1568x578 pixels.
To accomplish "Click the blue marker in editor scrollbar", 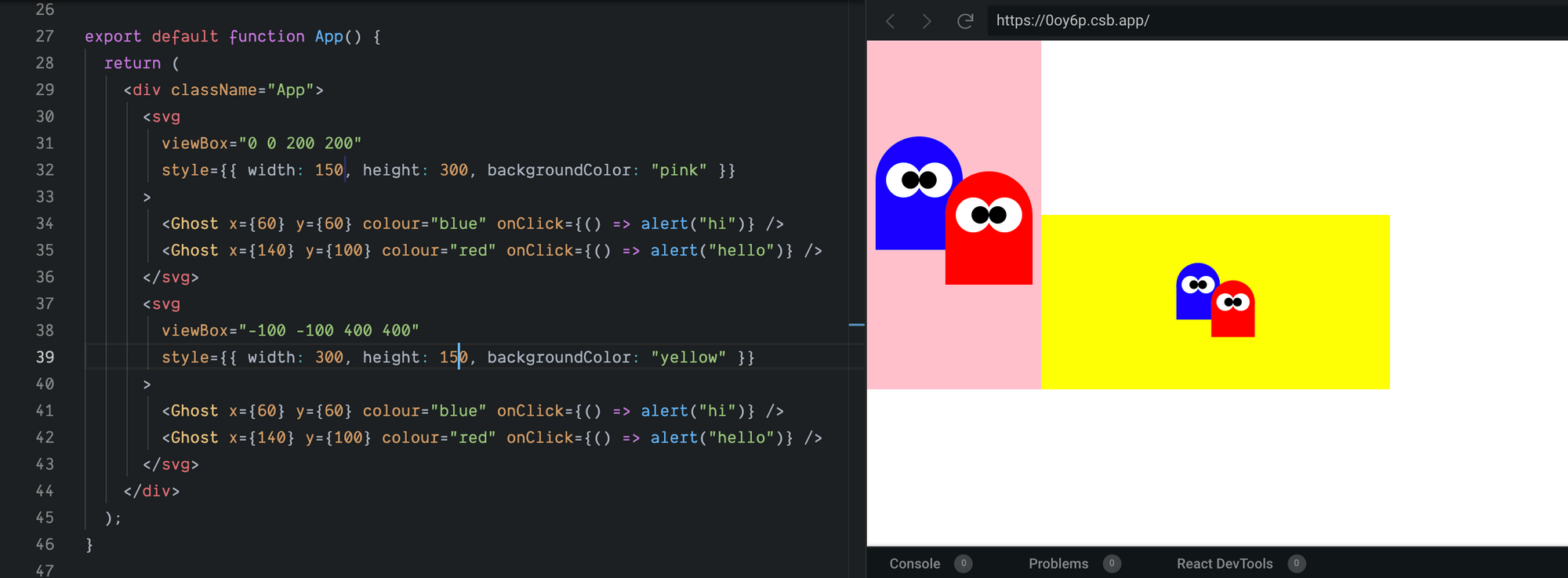I will [x=857, y=324].
